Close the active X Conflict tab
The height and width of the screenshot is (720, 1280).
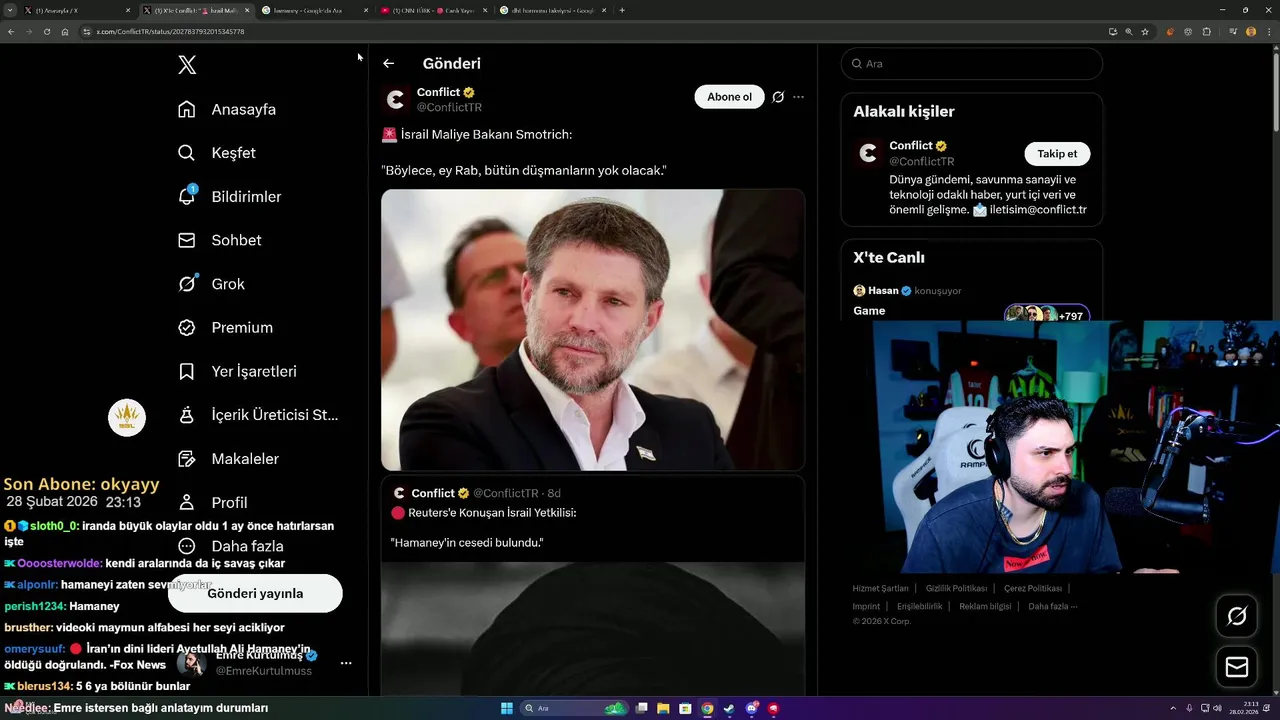247,10
